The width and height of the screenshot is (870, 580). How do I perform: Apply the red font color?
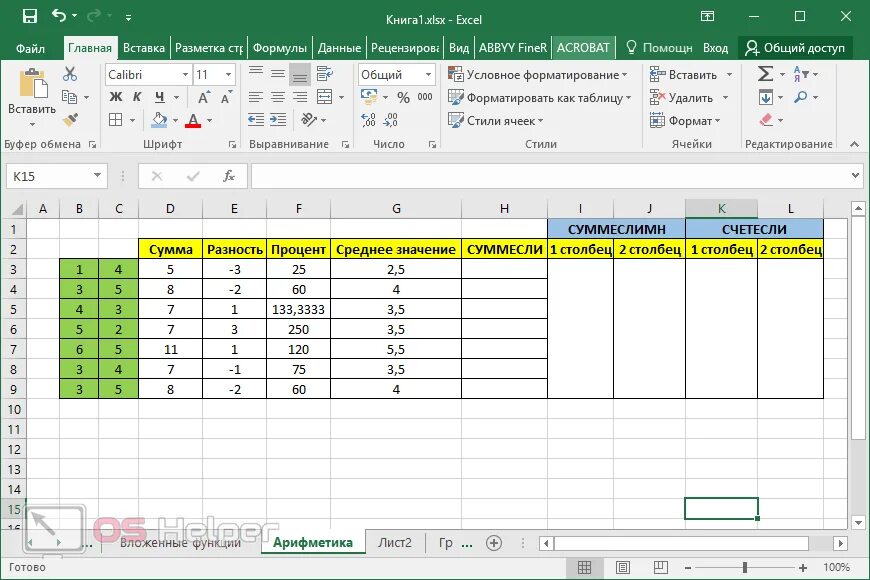[193, 120]
